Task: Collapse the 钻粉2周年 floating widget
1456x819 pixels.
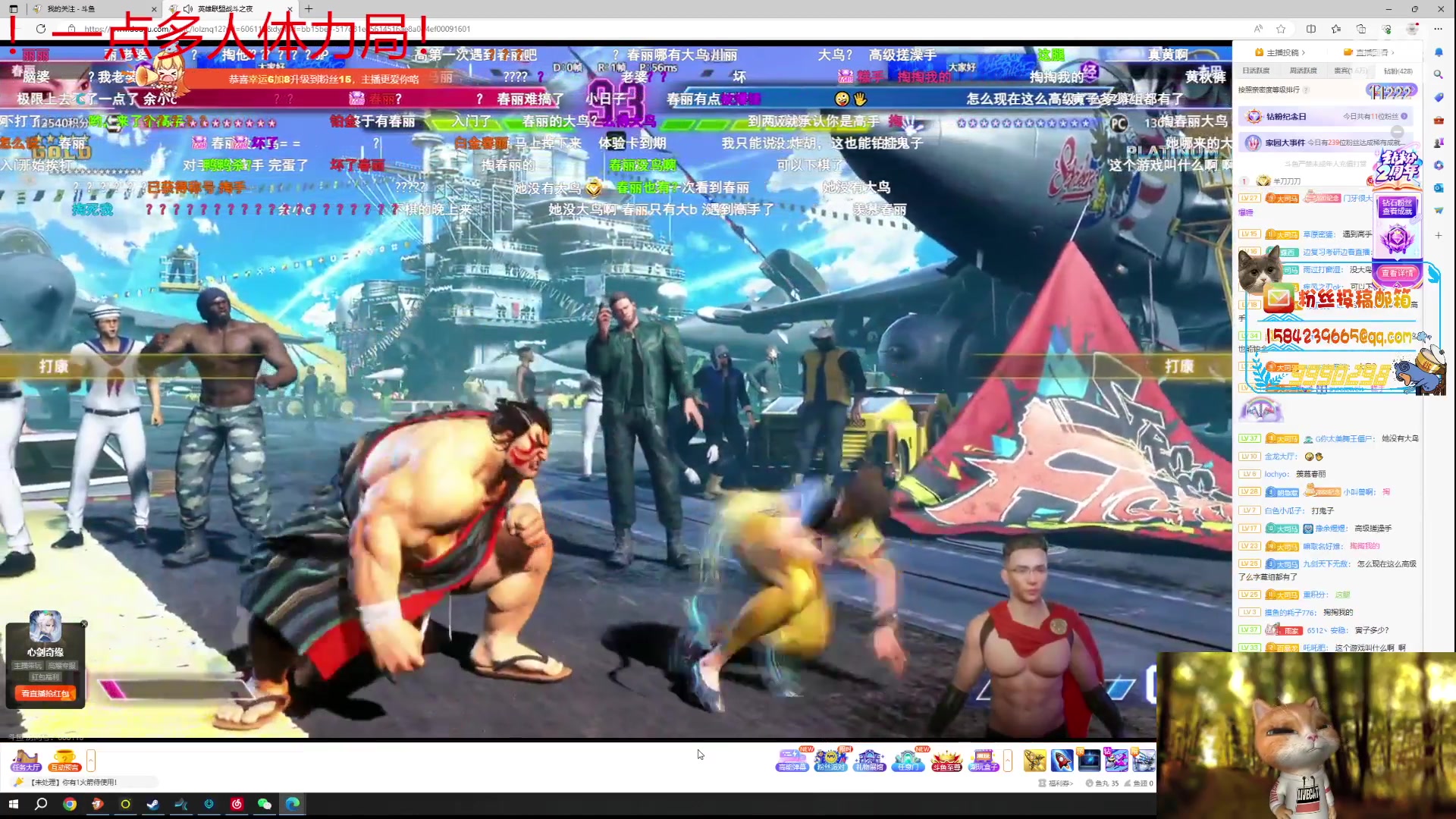Action: (1397, 131)
